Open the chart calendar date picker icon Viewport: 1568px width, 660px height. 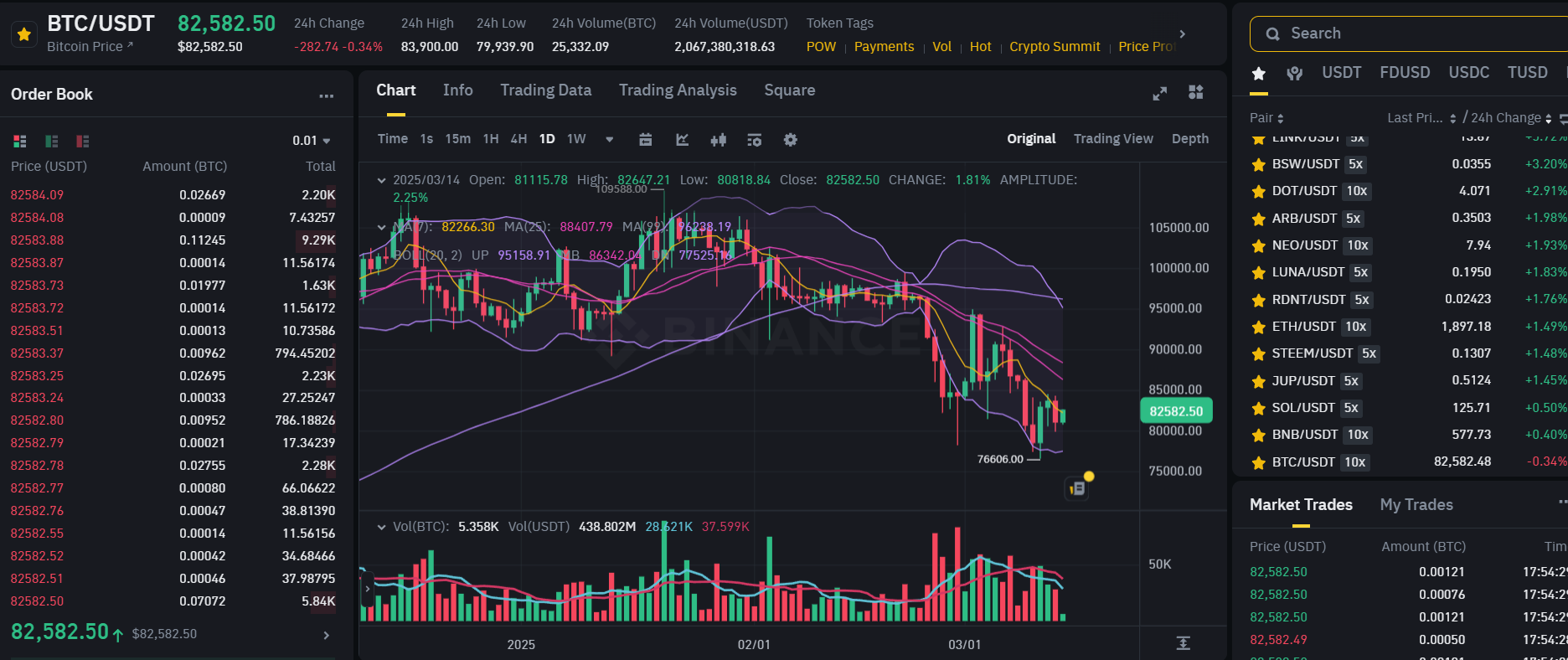pos(645,139)
